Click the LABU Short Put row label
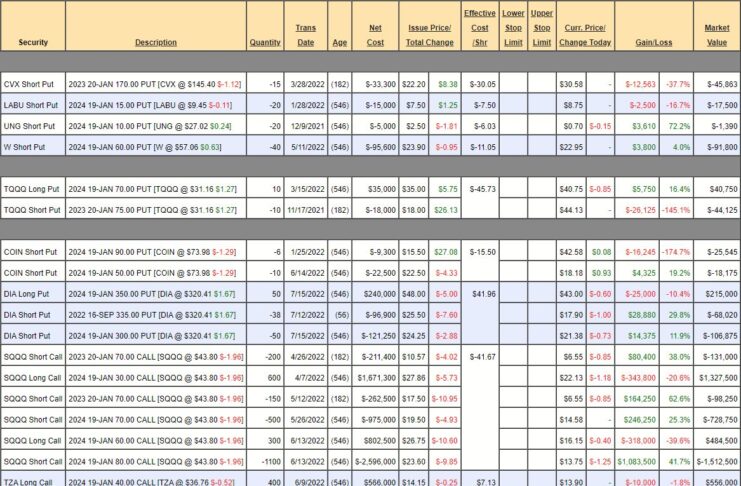The image size is (741, 486). [x=34, y=104]
